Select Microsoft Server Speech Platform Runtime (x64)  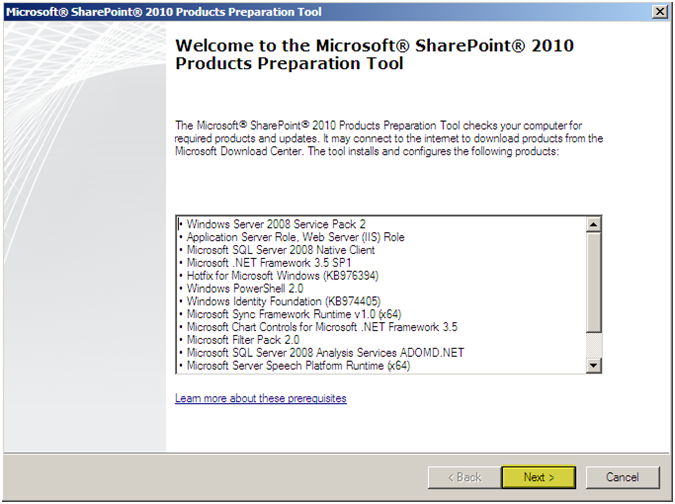[298, 366]
